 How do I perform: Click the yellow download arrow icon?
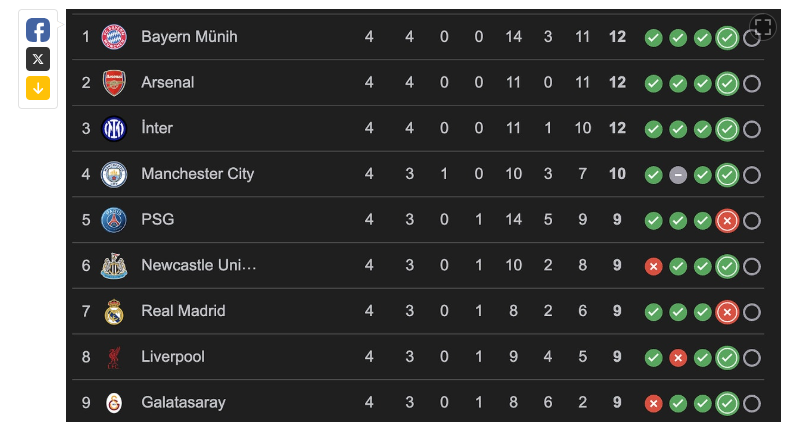(x=38, y=88)
